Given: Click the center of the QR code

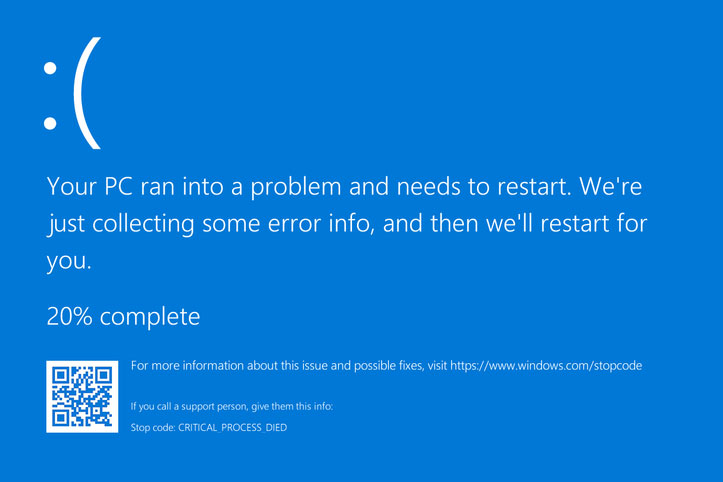Looking at the screenshot, I should 82,397.
